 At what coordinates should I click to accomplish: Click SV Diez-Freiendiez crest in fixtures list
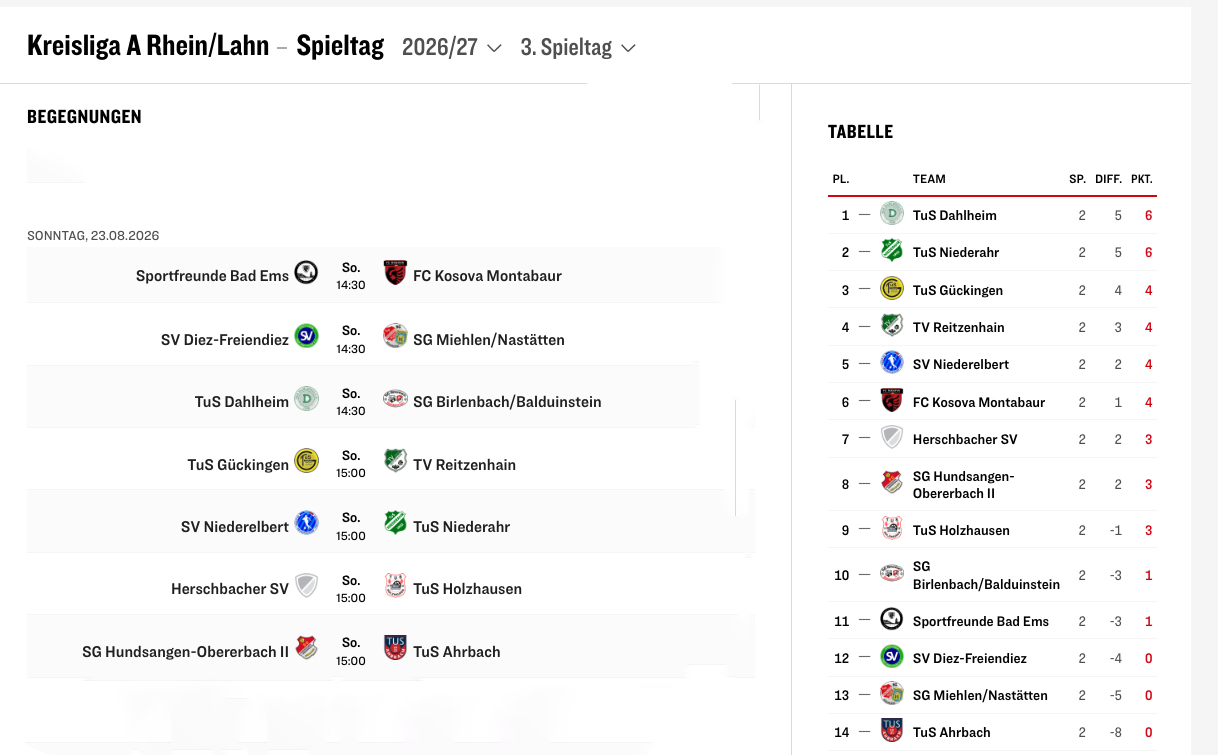click(x=306, y=336)
